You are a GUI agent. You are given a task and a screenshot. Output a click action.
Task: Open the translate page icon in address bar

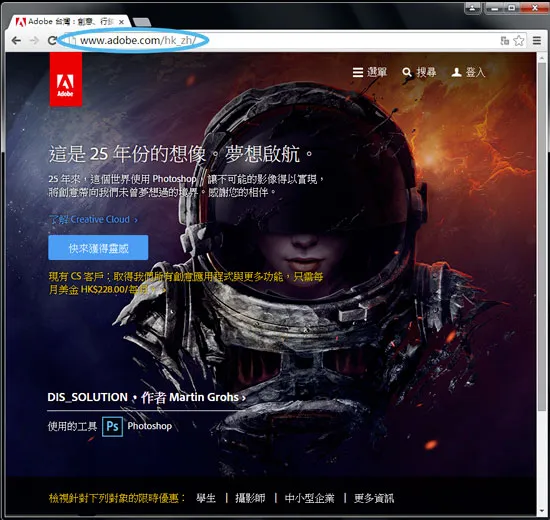tap(504, 41)
